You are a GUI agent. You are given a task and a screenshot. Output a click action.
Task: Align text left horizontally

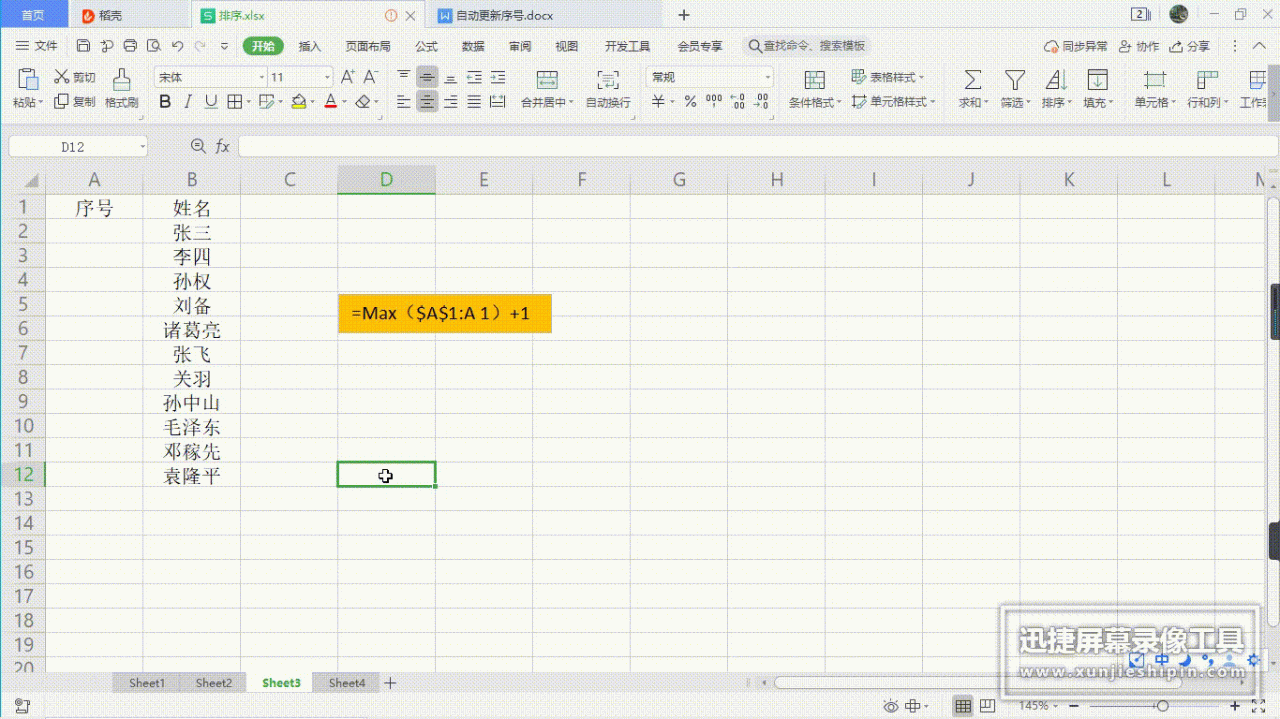[404, 102]
